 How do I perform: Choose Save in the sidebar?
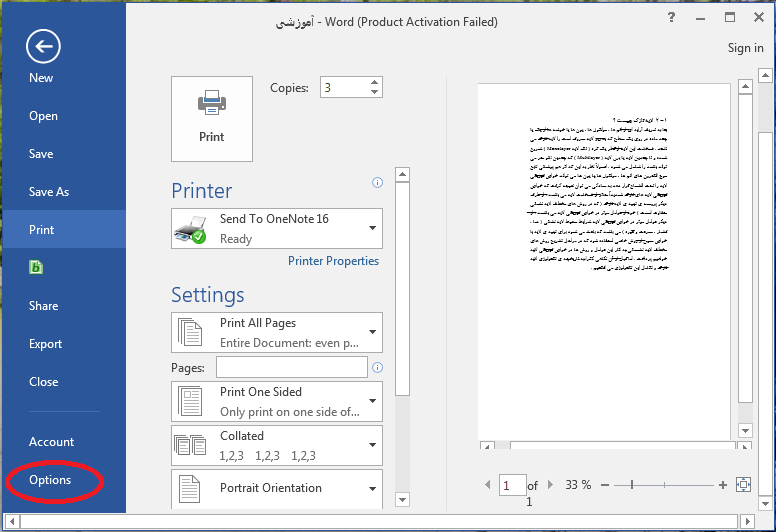coord(41,154)
